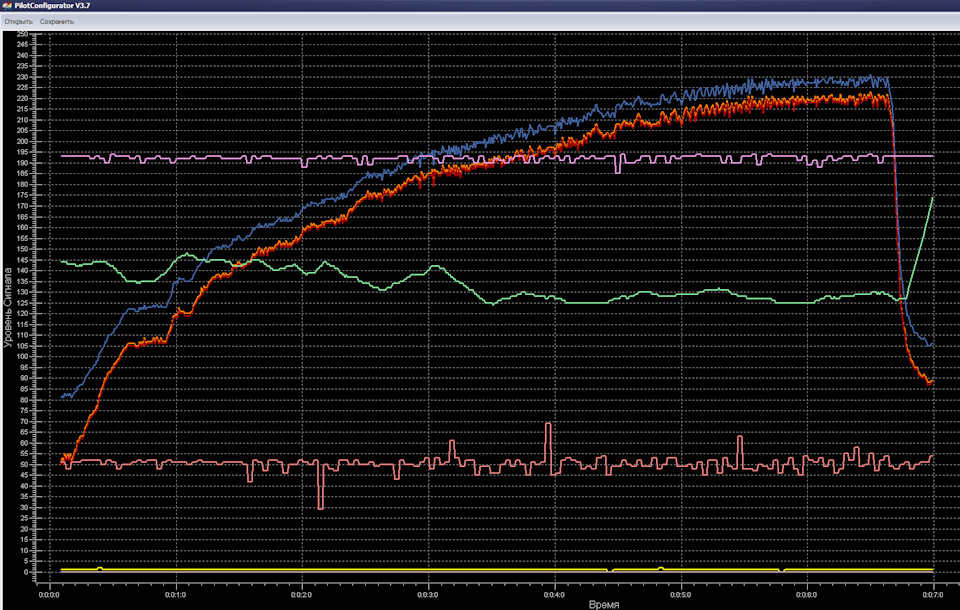Viewport: 960px width, 610px height.
Task: Click the 0:05:0 time axis label
Action: tap(681, 595)
